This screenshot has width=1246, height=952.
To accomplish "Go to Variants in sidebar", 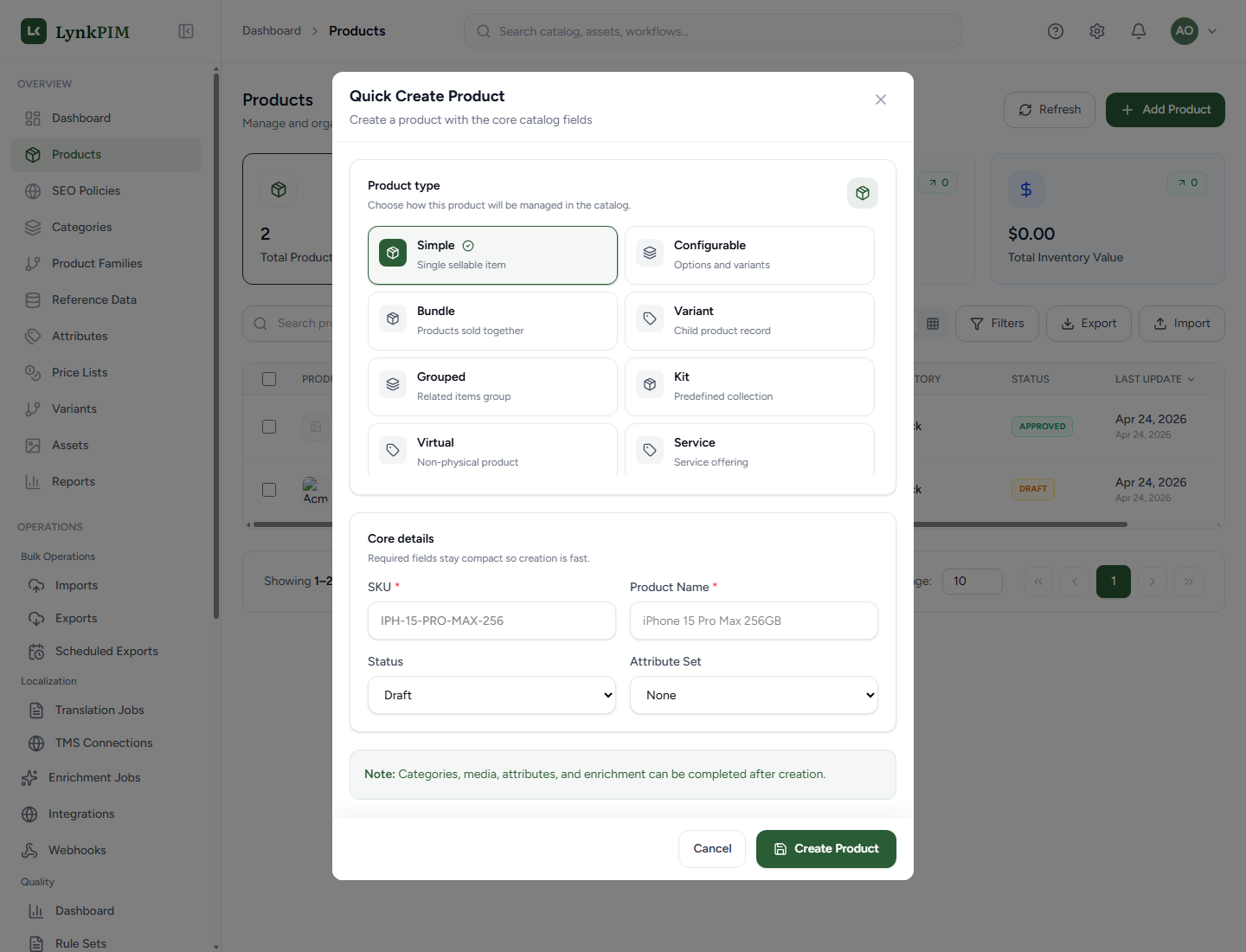I will pos(106,409).
